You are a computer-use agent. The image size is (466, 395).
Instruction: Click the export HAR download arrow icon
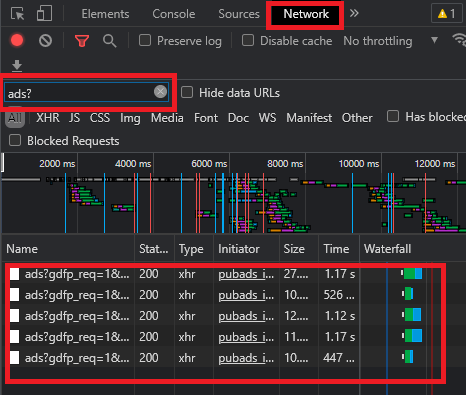coord(17,66)
